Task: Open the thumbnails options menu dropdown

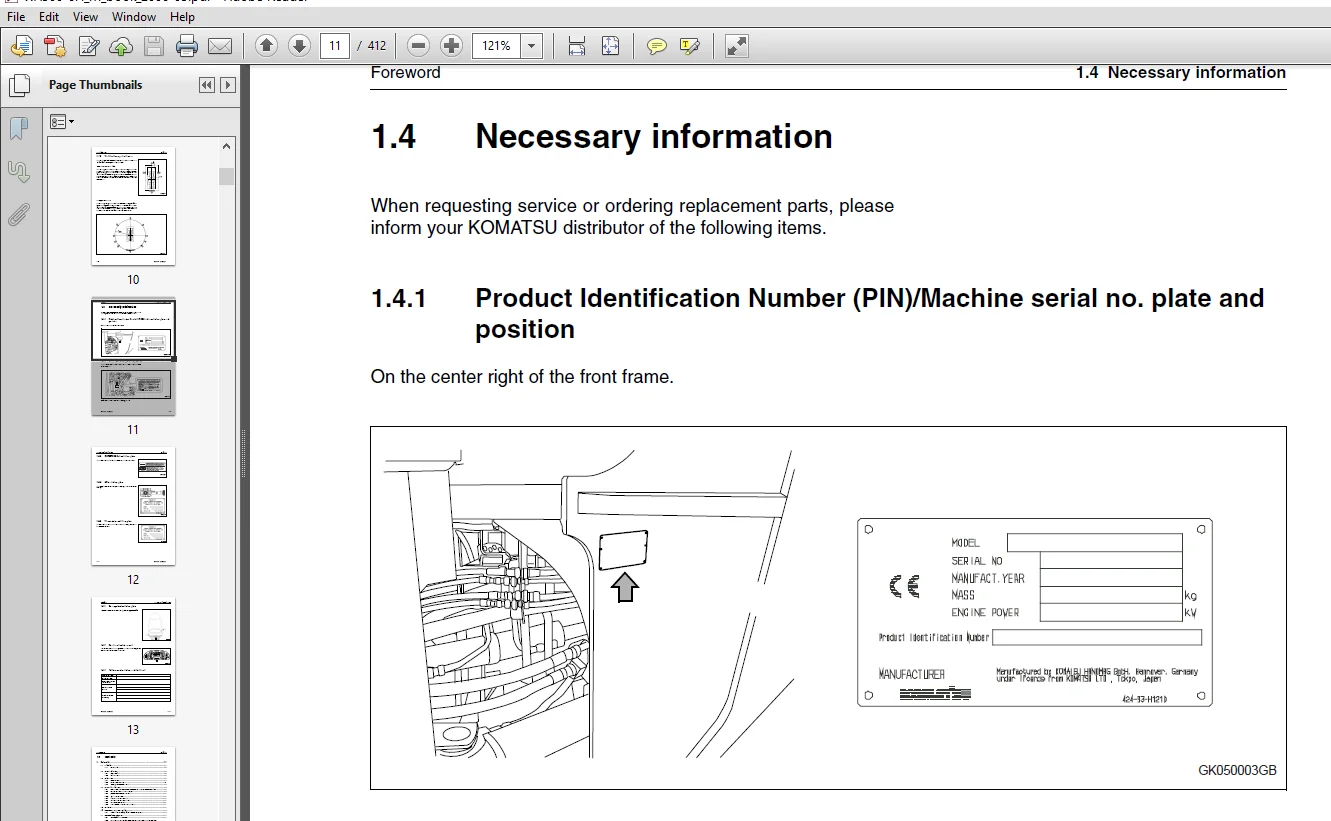Action: [62, 121]
